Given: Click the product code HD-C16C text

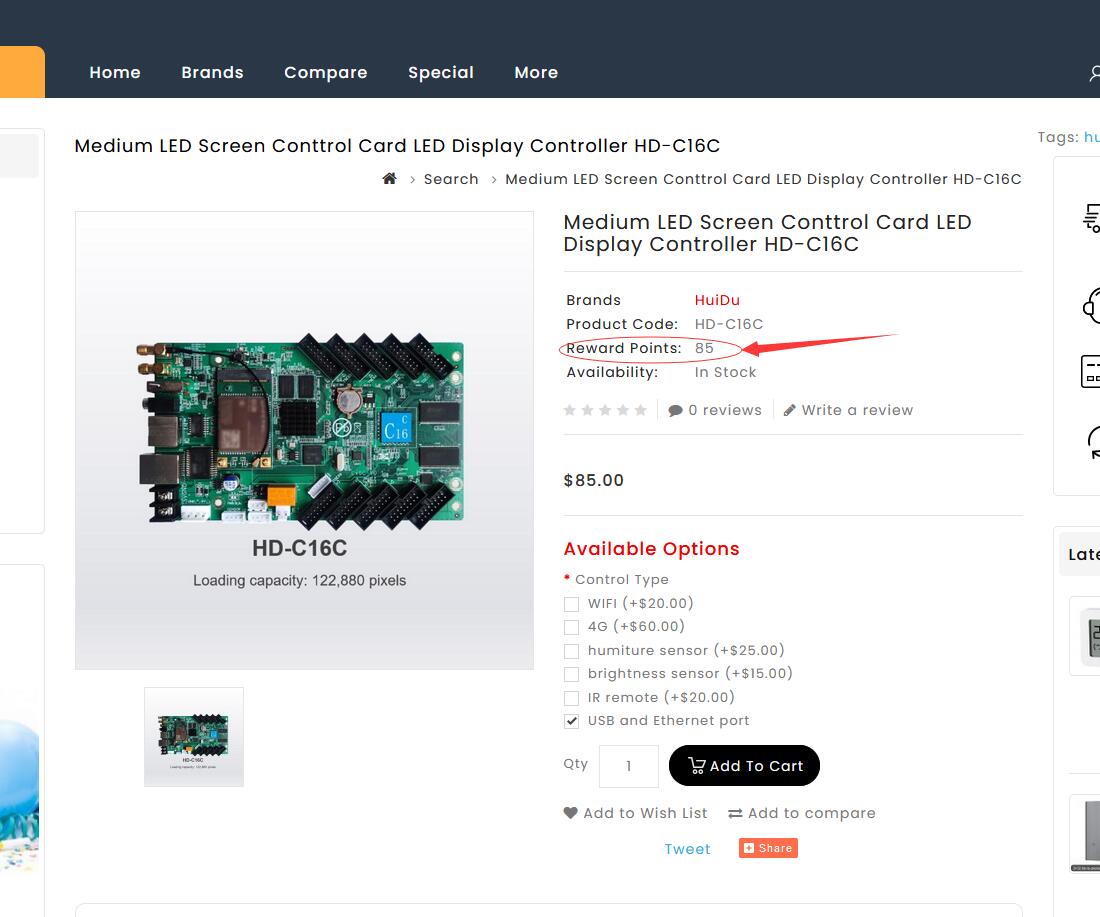Looking at the screenshot, I should point(729,324).
